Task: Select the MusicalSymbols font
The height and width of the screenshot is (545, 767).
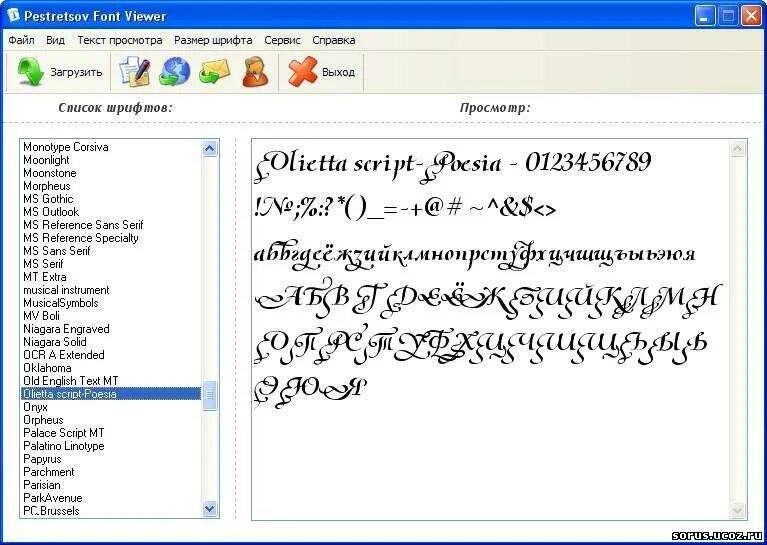Action: (x=111, y=303)
